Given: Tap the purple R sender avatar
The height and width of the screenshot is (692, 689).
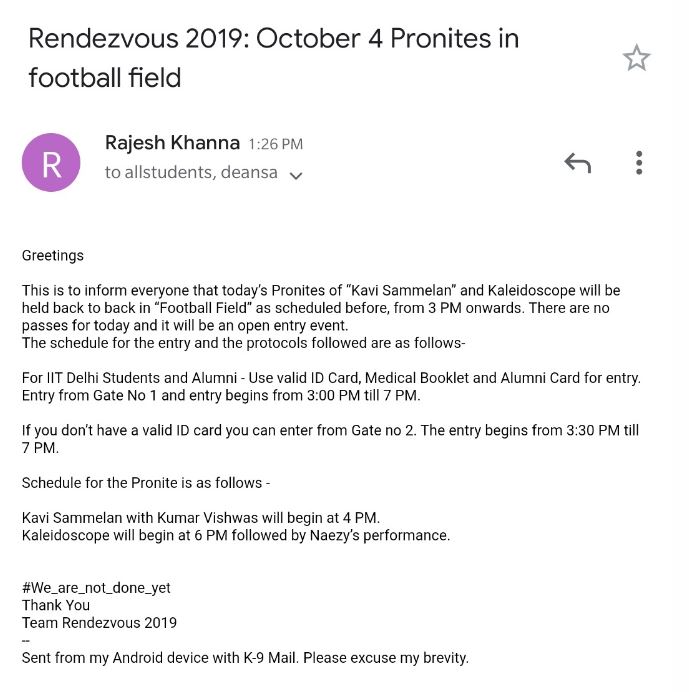Looking at the screenshot, I should pyautogui.click(x=51, y=162).
